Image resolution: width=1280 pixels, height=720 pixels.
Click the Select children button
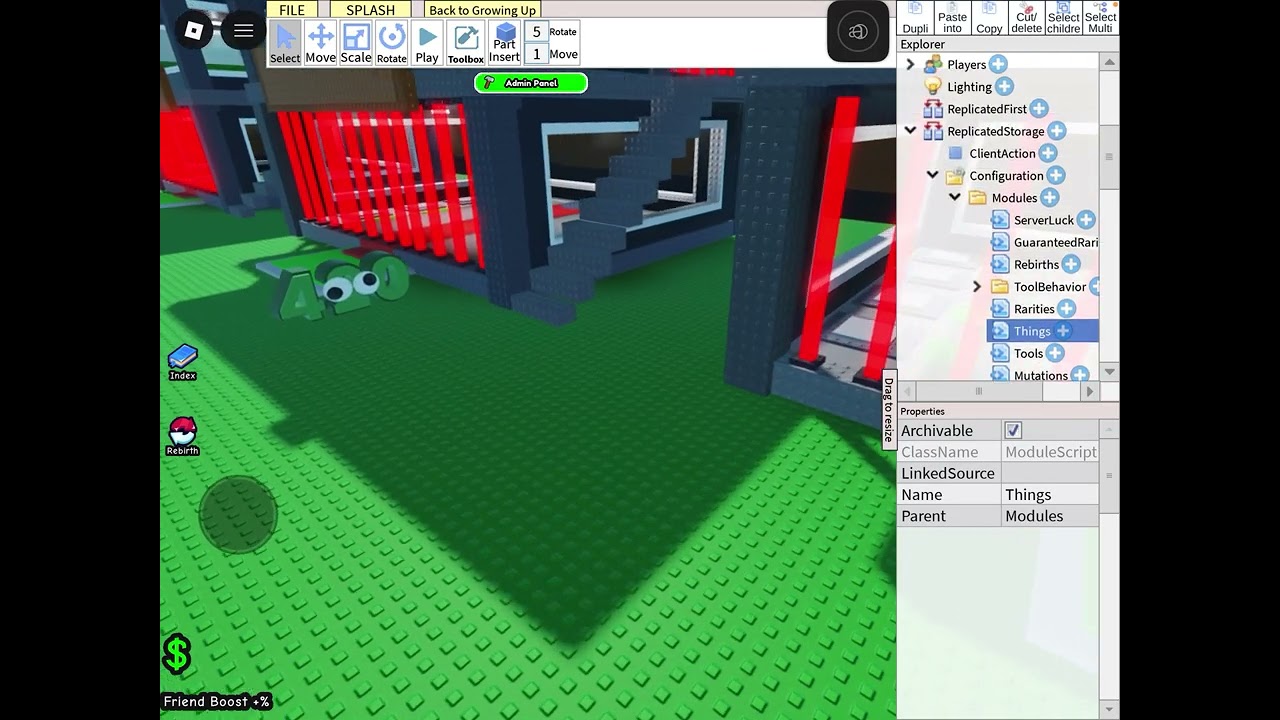click(x=1063, y=18)
